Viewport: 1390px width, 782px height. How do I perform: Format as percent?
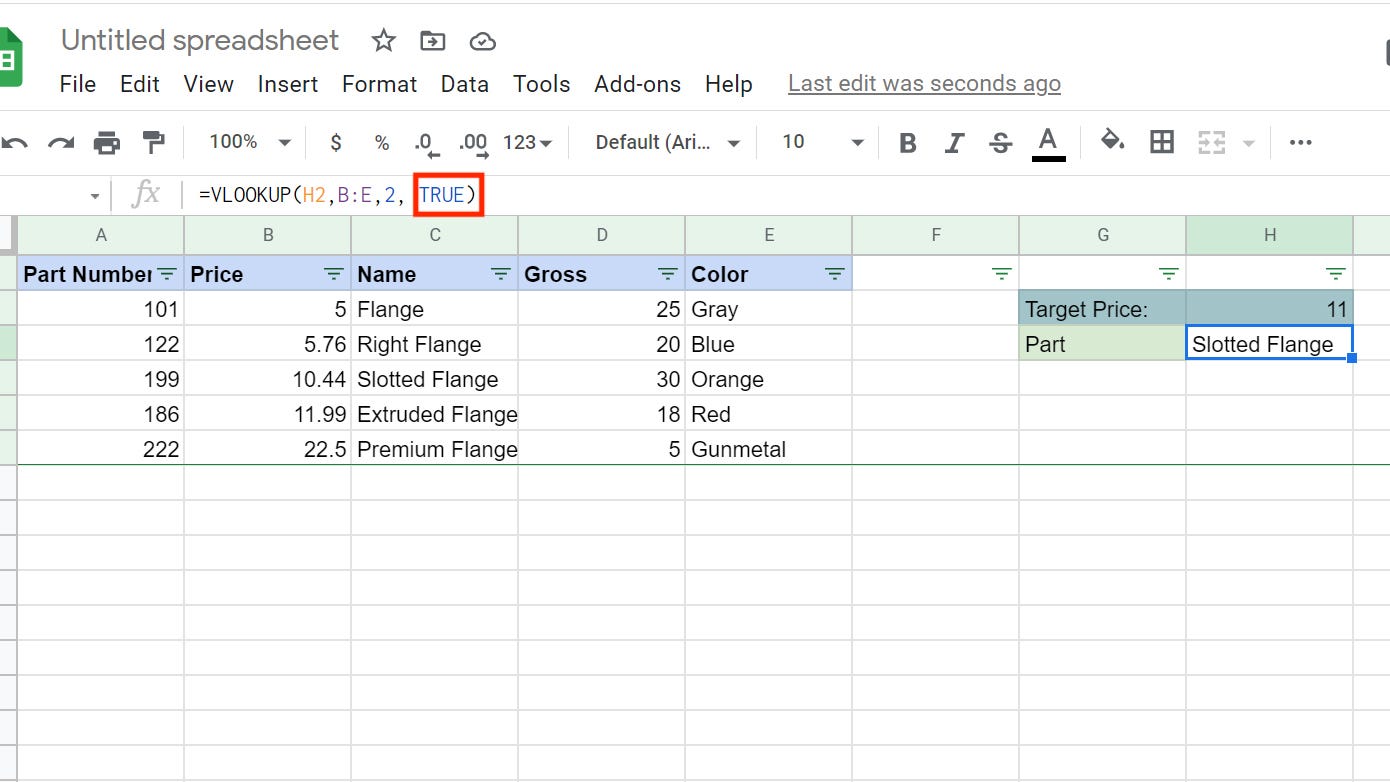tap(382, 143)
